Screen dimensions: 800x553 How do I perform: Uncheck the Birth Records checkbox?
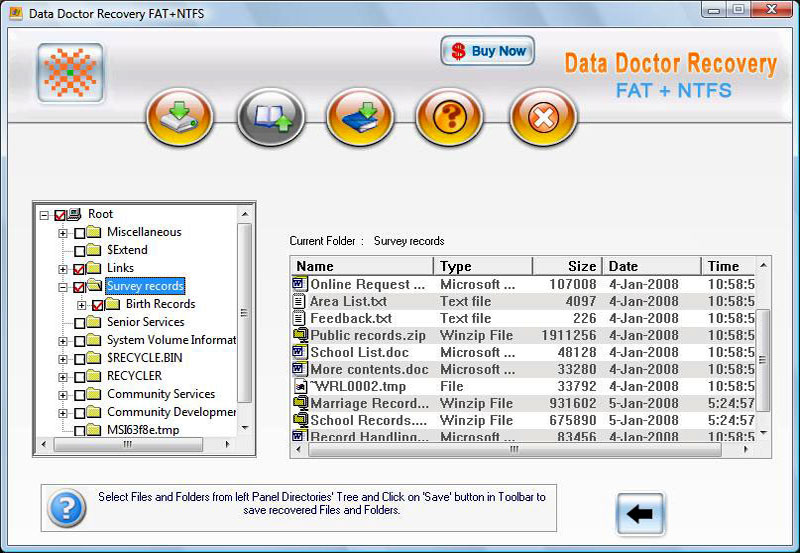(98, 305)
